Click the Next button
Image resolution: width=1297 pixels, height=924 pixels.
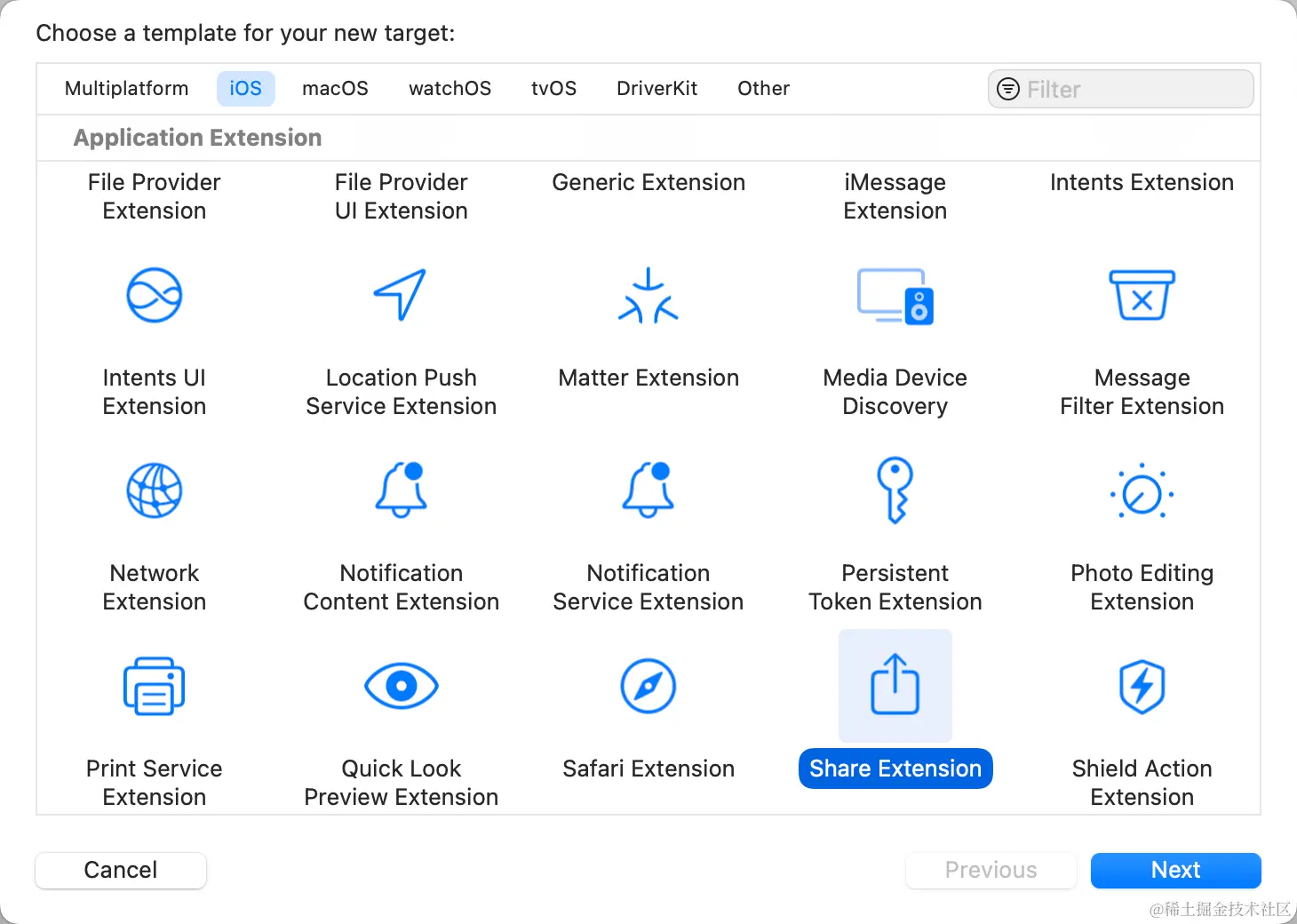pos(1176,870)
